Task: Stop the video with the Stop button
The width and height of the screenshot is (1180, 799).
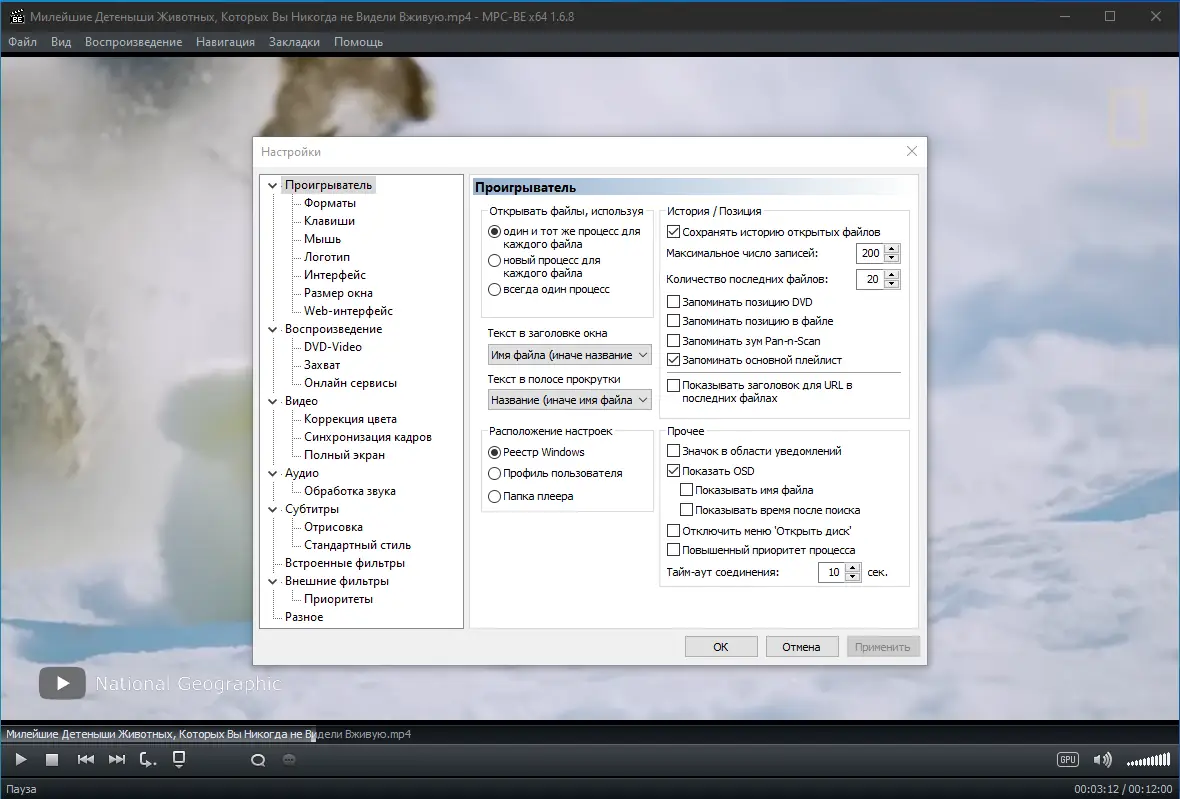Action: point(52,760)
